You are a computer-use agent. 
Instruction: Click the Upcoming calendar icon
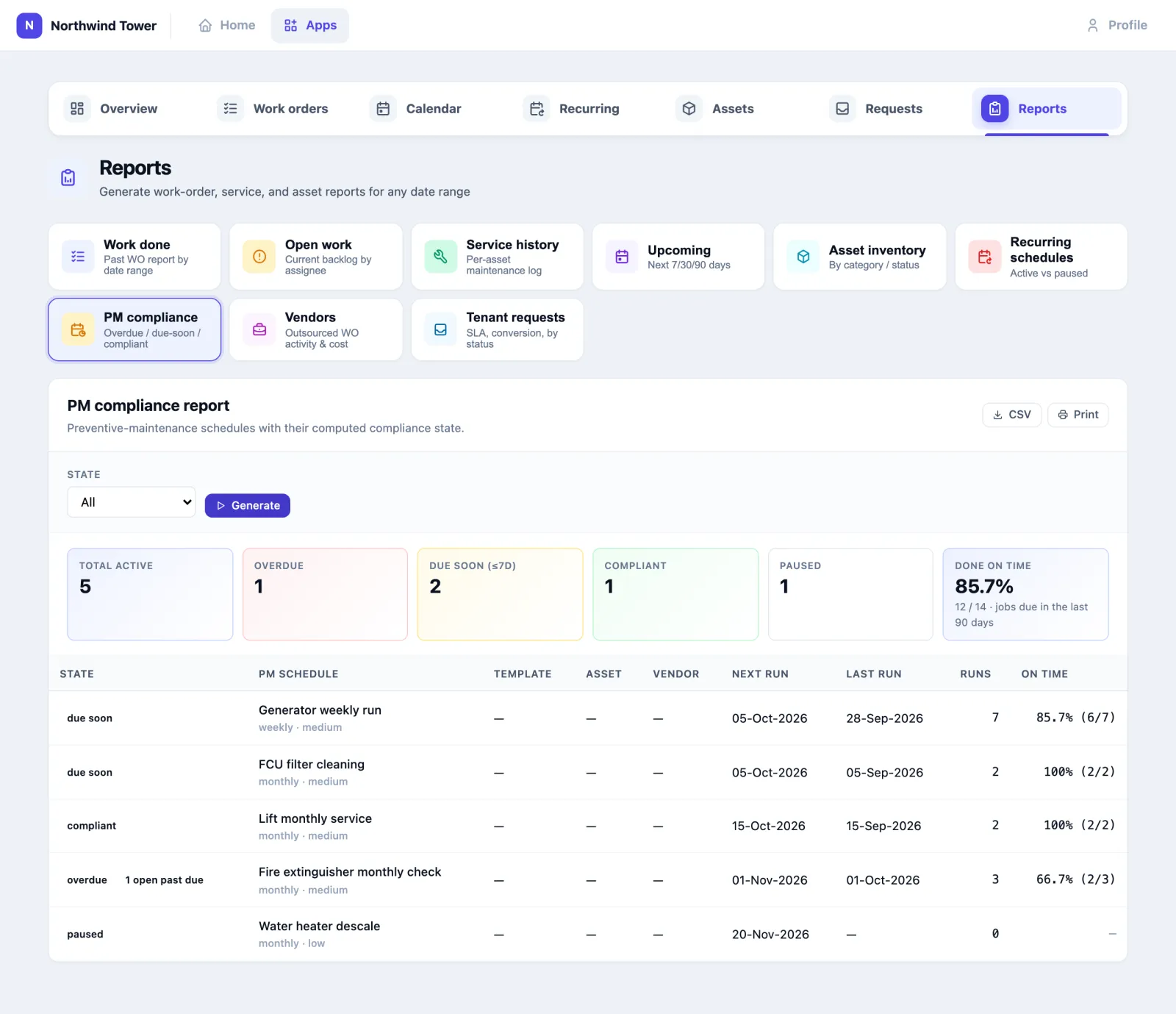tap(622, 257)
